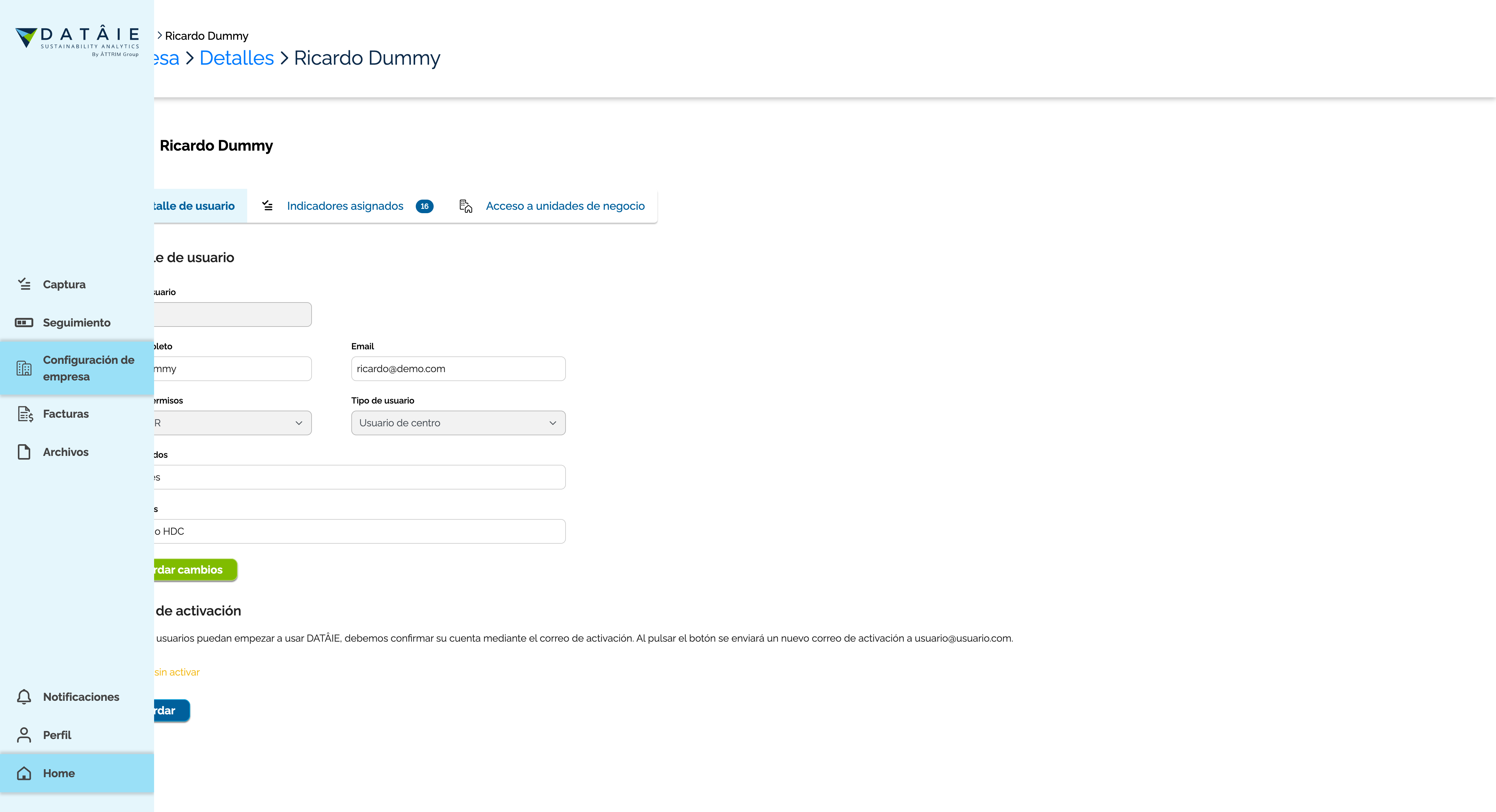The image size is (1496, 812).
Task: Follow the Detalles breadcrumb link
Action: tap(236, 58)
